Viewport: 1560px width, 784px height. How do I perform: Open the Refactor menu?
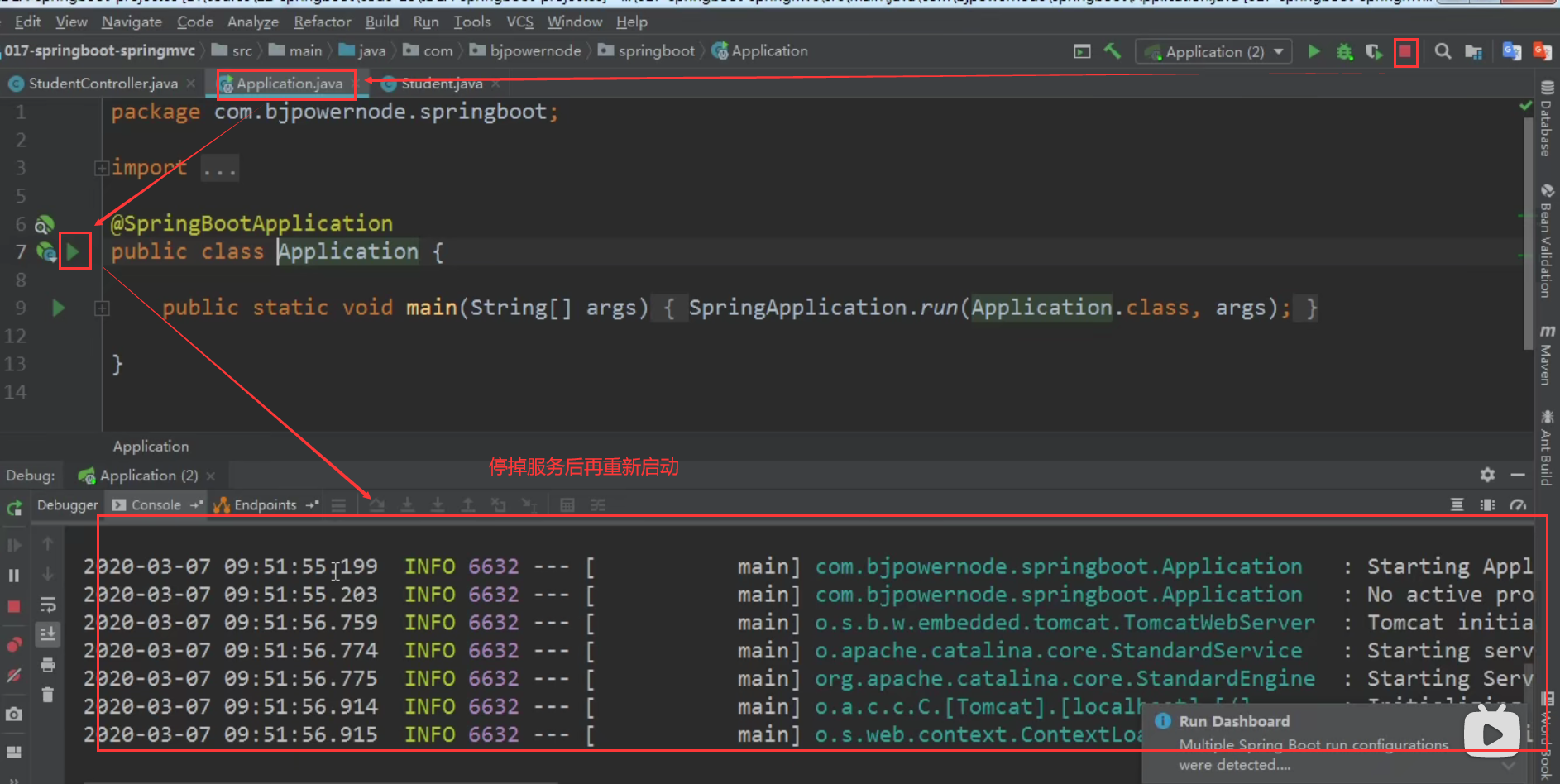(322, 22)
